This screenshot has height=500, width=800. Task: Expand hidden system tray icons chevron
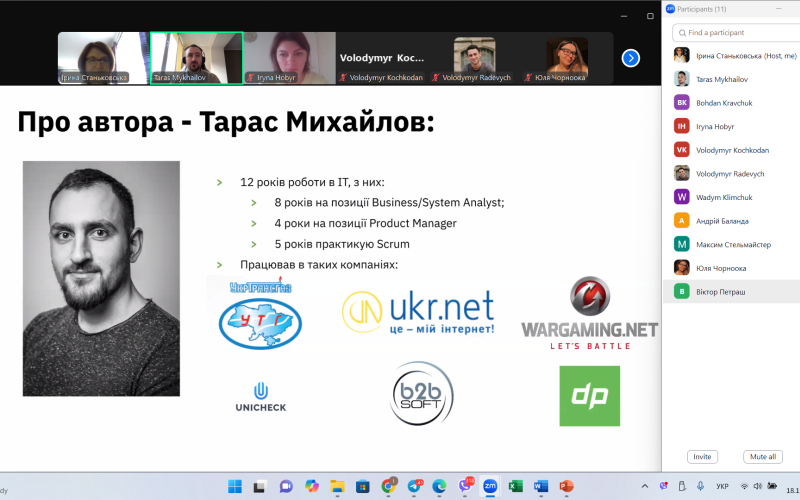[x=645, y=486]
